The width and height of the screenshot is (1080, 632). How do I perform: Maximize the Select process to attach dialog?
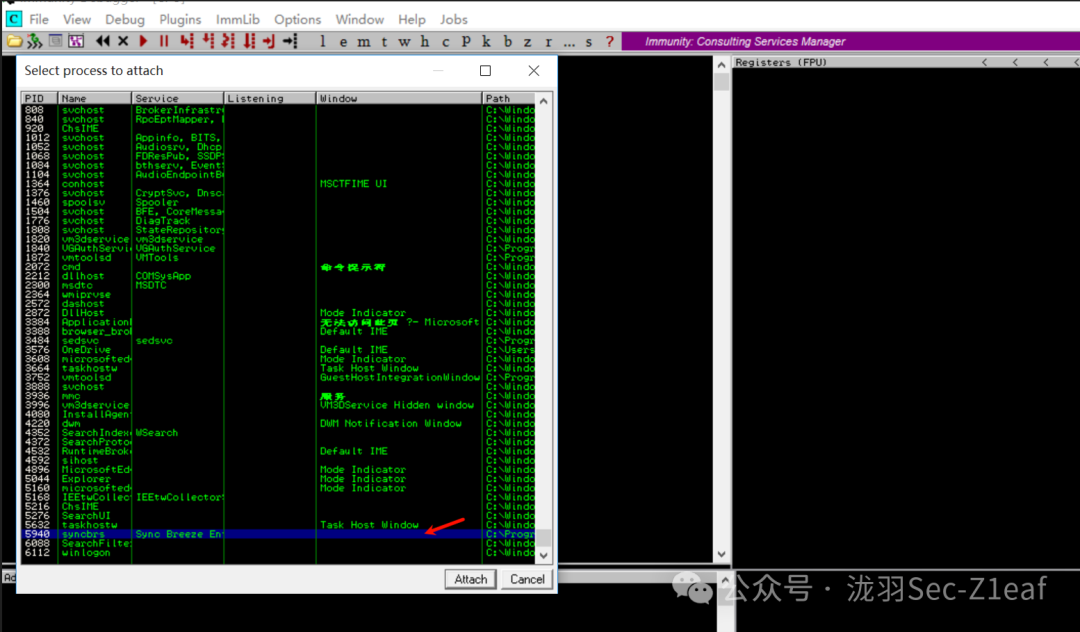click(486, 70)
